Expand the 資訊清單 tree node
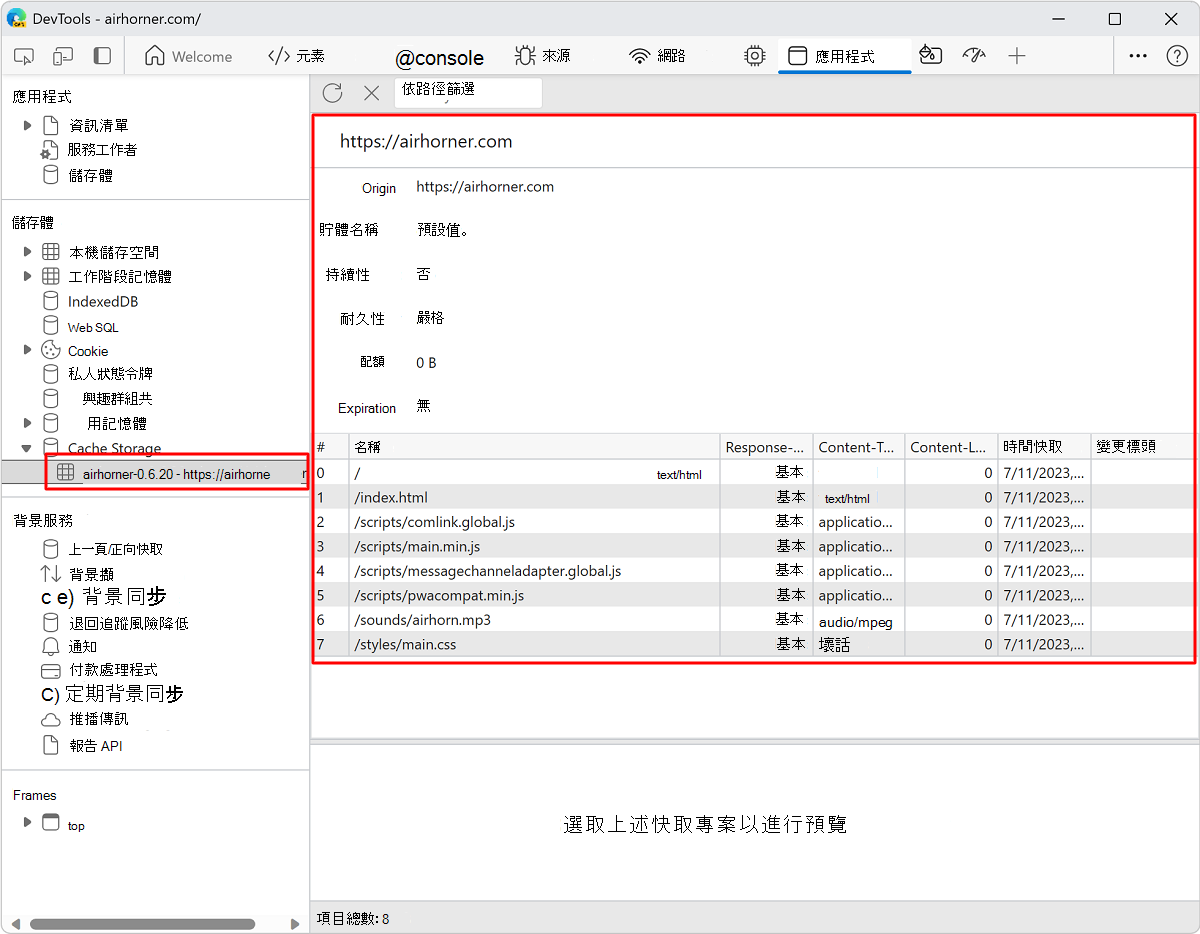Image resolution: width=1200 pixels, height=934 pixels. coord(28,125)
